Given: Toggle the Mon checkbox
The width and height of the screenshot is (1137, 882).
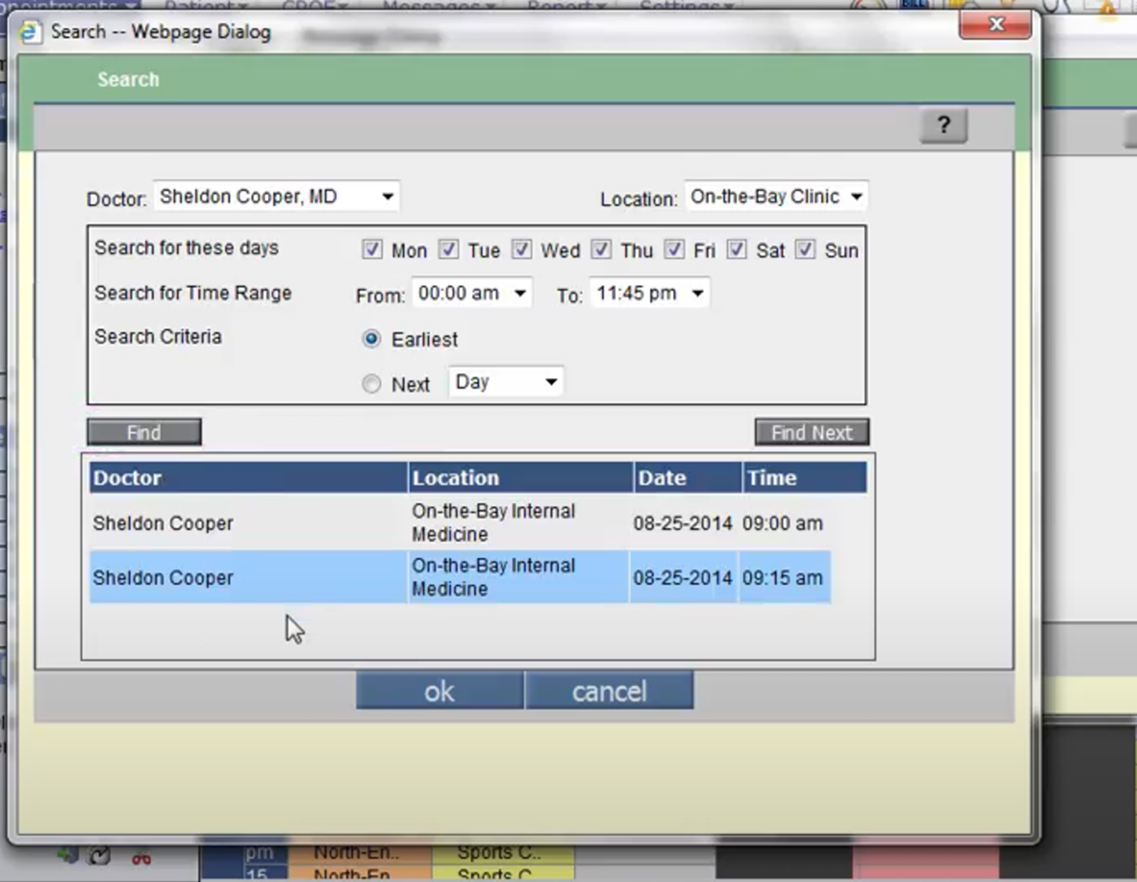Looking at the screenshot, I should (372, 250).
